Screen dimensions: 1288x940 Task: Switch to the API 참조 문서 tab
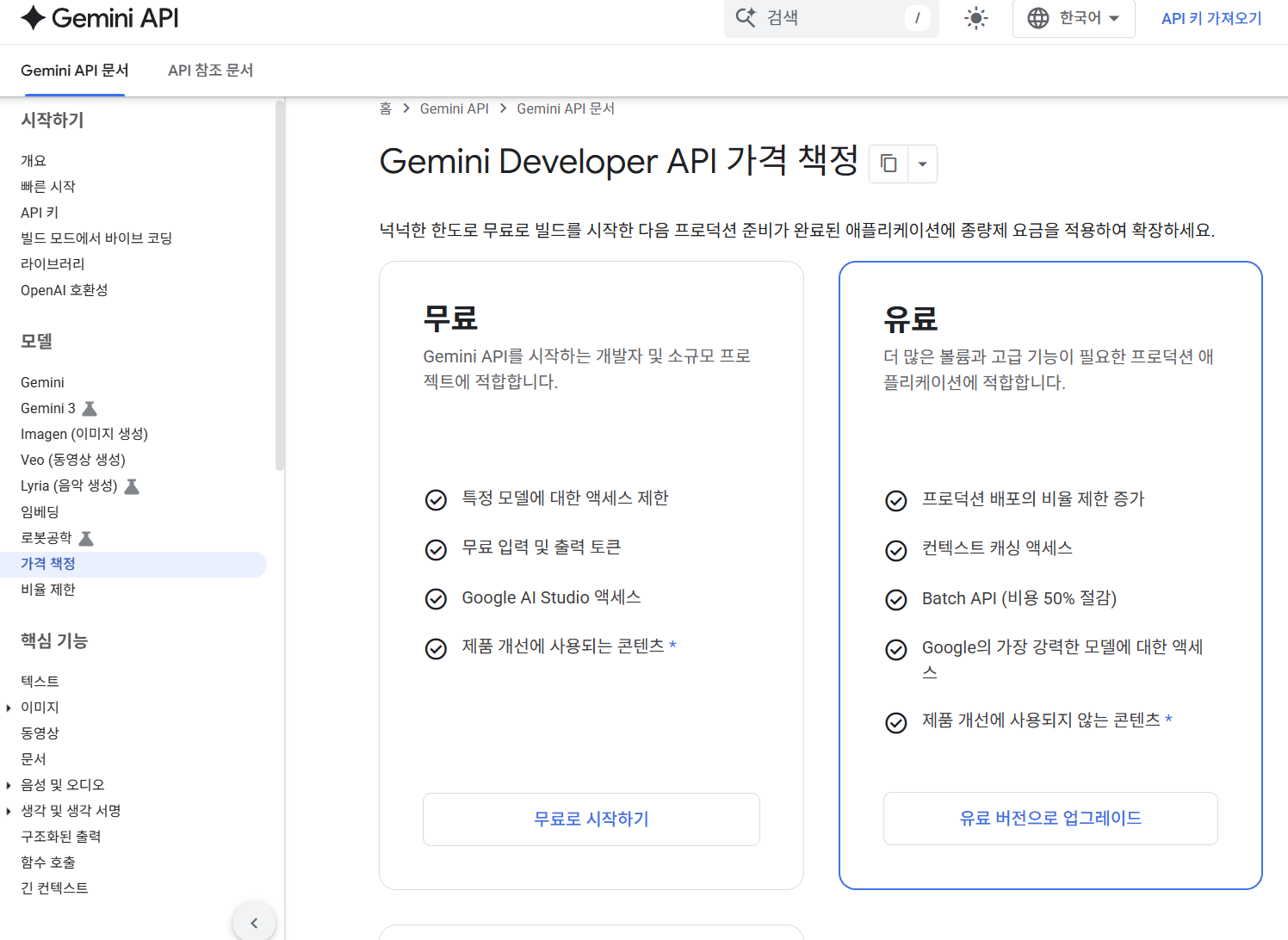pos(211,71)
